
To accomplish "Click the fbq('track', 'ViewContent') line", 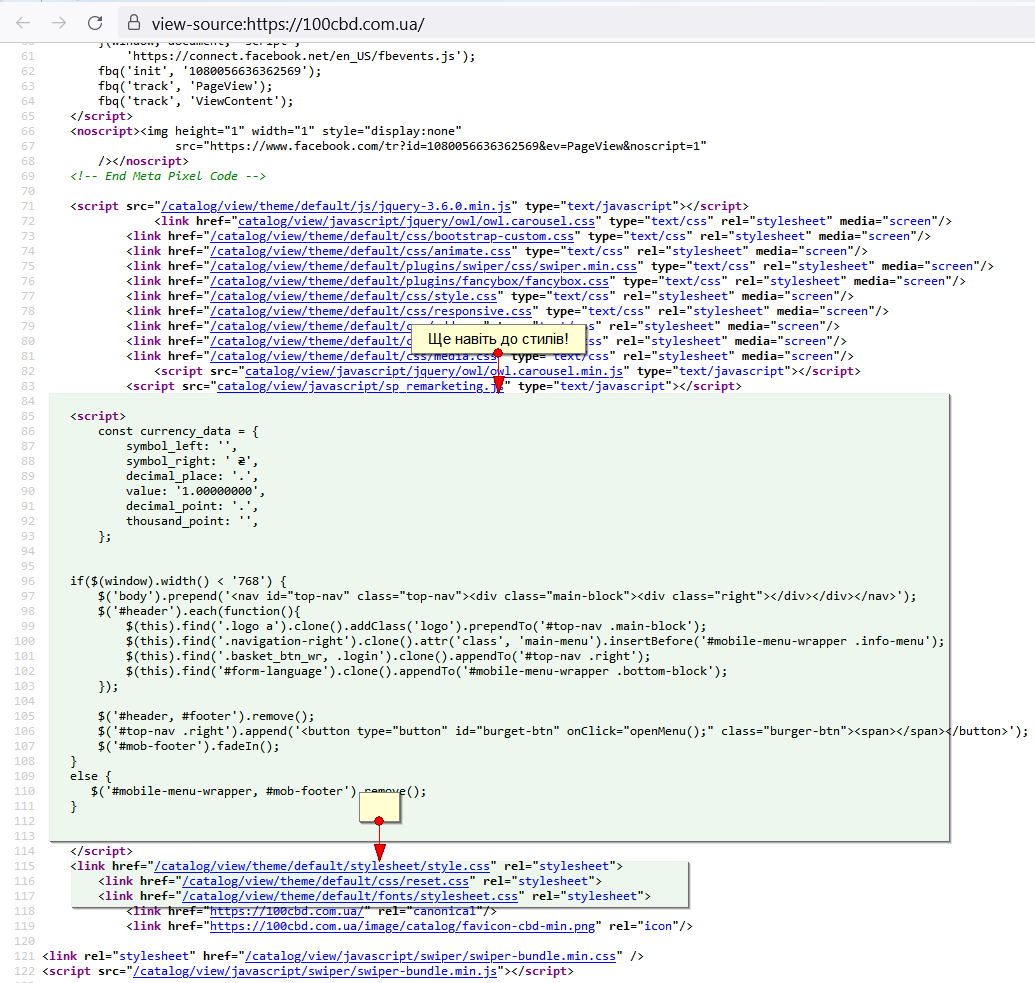I will point(195,101).
